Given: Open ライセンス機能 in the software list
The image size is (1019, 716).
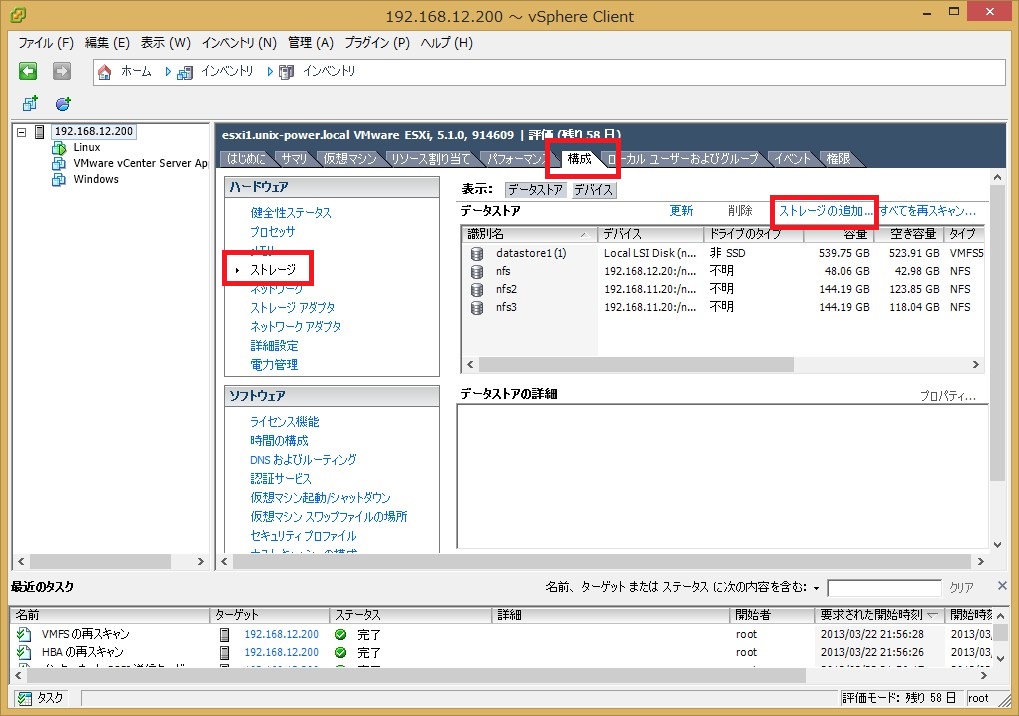Looking at the screenshot, I should coord(285,422).
